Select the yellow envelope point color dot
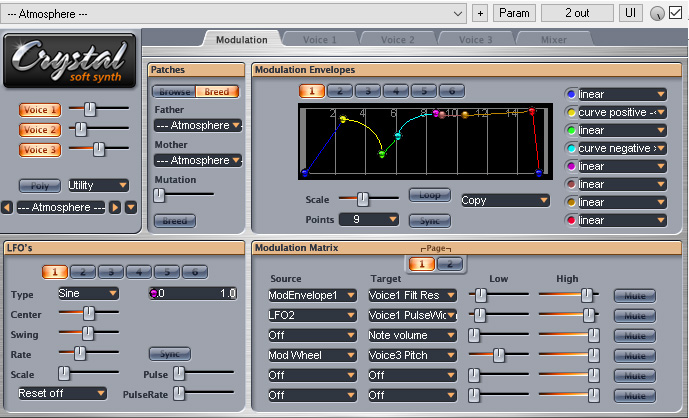The height and width of the screenshot is (418, 689). [x=571, y=112]
